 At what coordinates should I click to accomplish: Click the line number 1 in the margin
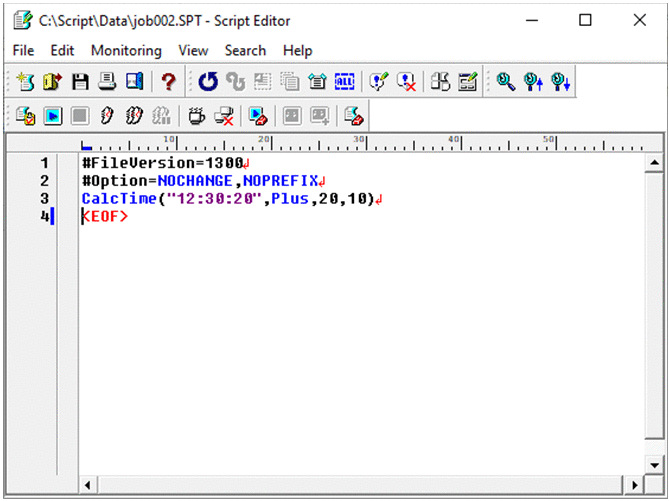point(44,163)
